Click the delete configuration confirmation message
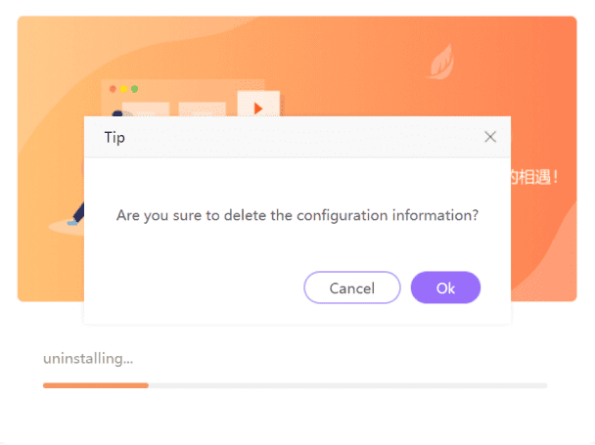The width and height of the screenshot is (595, 445). point(297,215)
